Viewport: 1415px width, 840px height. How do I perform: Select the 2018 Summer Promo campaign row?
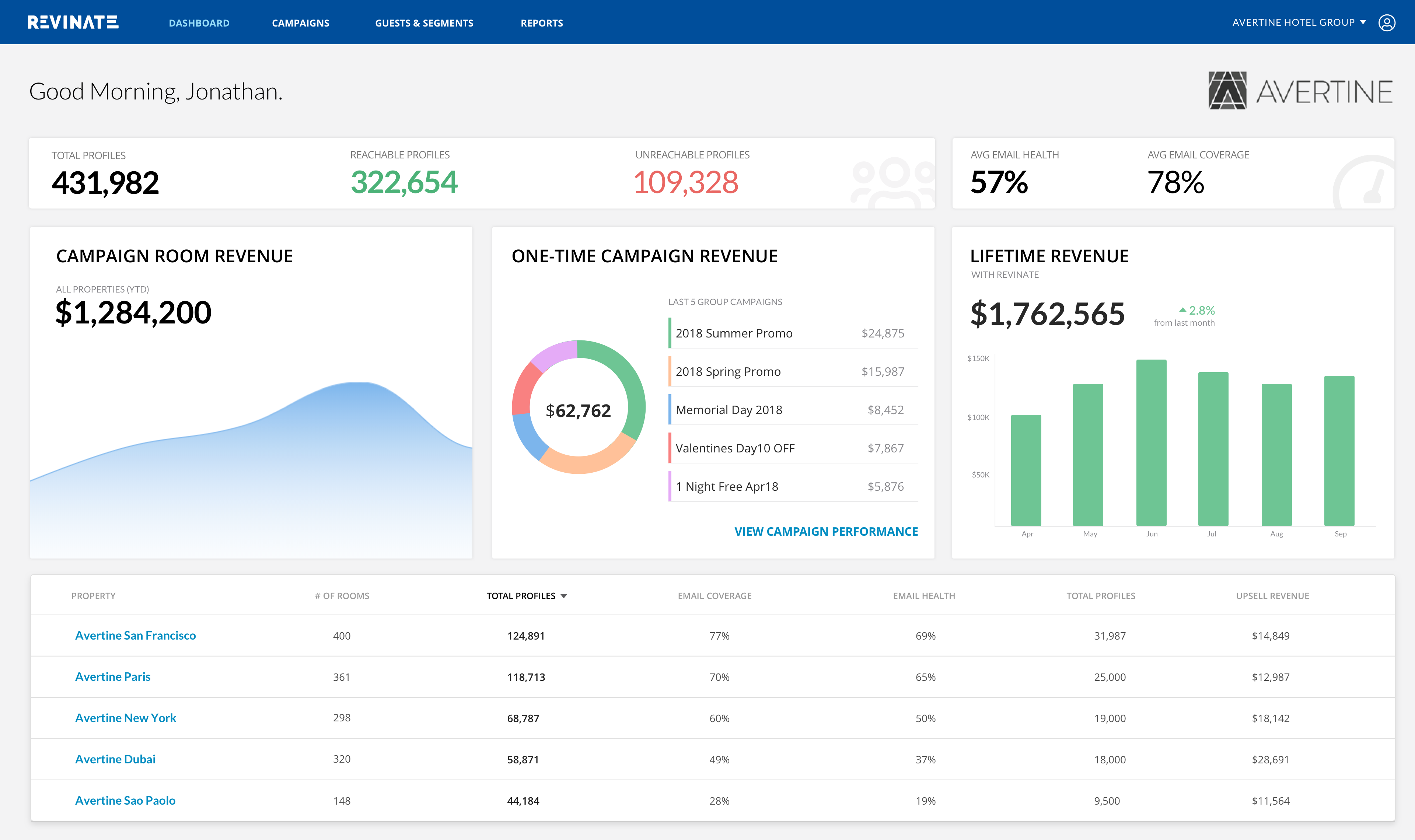[x=792, y=333]
